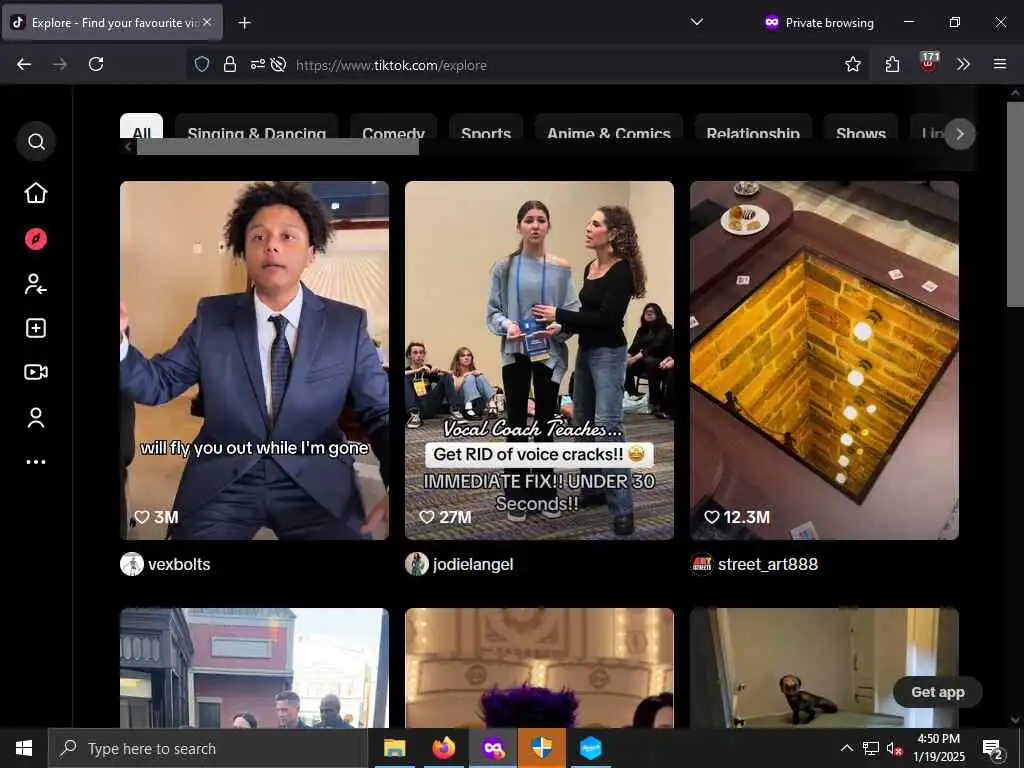Screen dimensions: 1024x768
Task: Click browser Forward arrow
Action: pyautogui.click(x=60, y=64)
